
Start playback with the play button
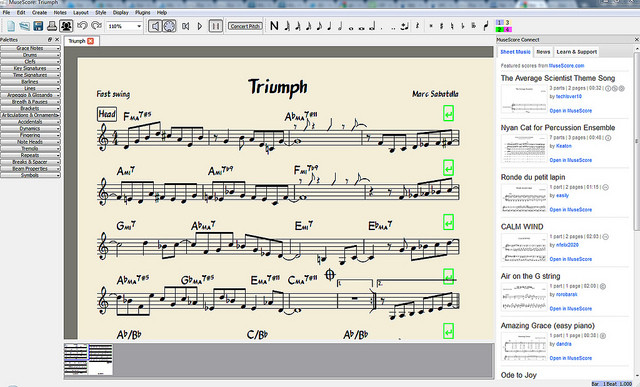tap(200, 26)
